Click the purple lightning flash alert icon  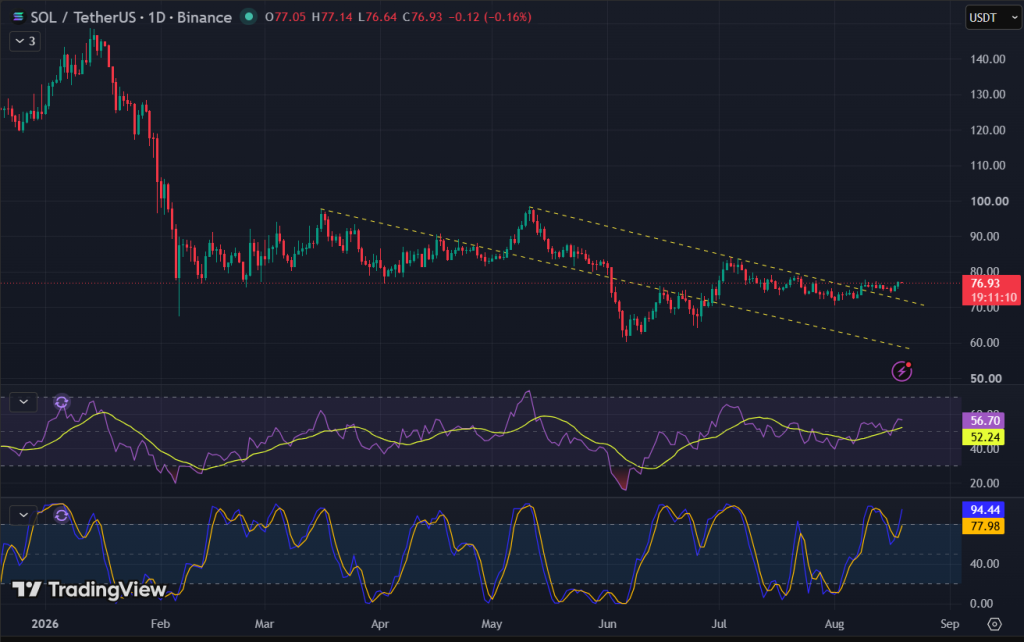pyautogui.click(x=902, y=371)
